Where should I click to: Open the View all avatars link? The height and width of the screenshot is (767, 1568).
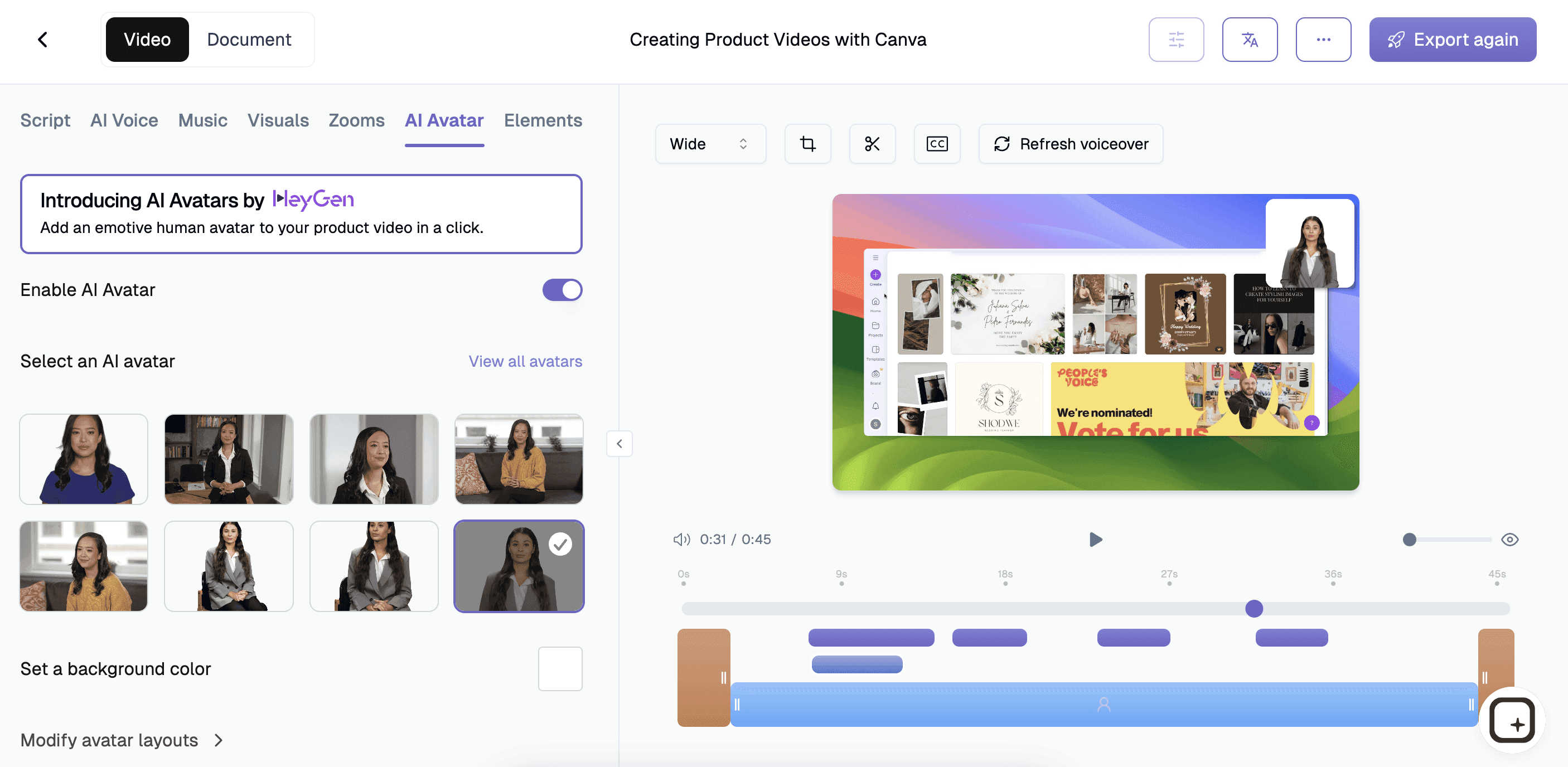(525, 361)
